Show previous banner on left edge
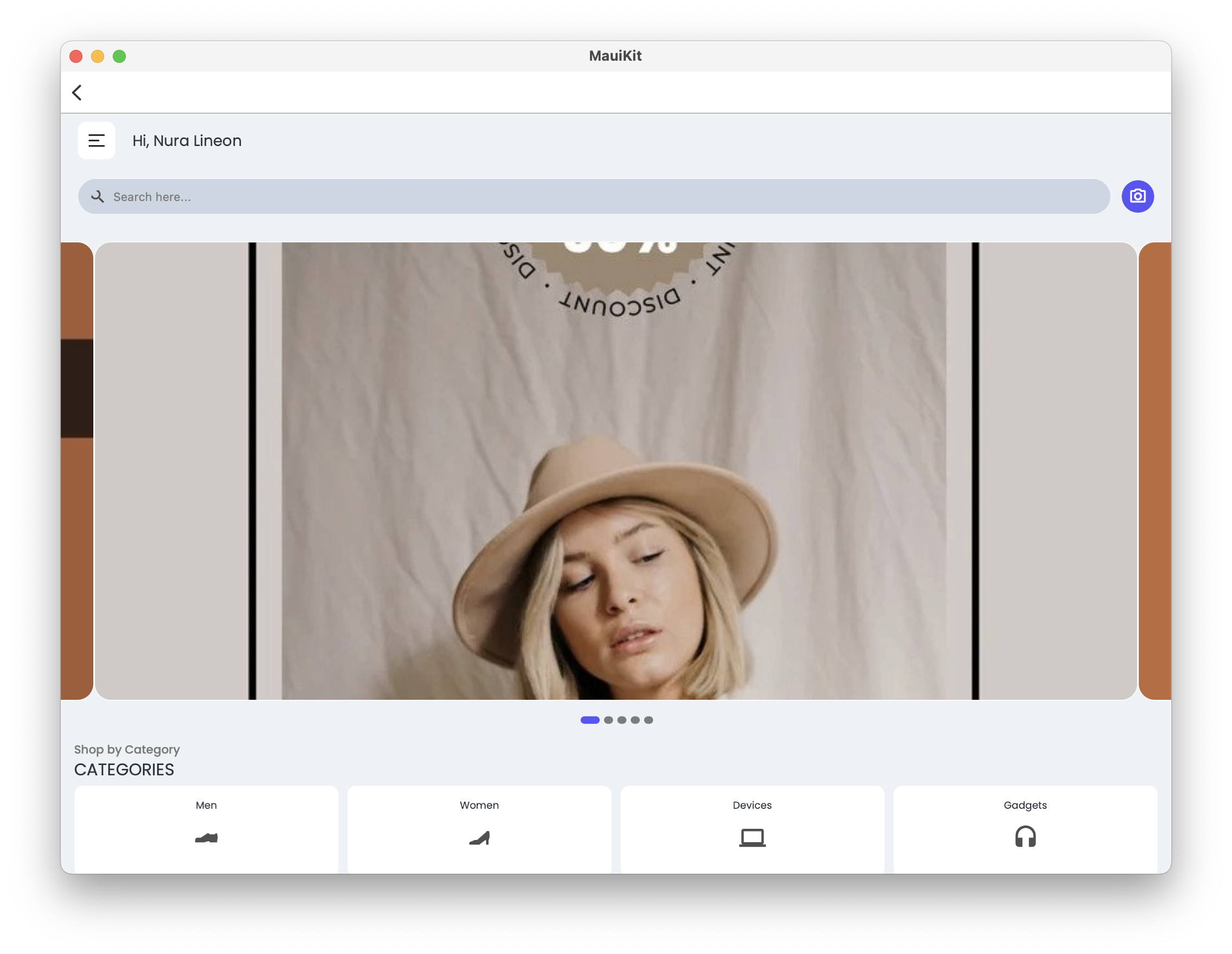The width and height of the screenshot is (1232, 954). coord(76,471)
